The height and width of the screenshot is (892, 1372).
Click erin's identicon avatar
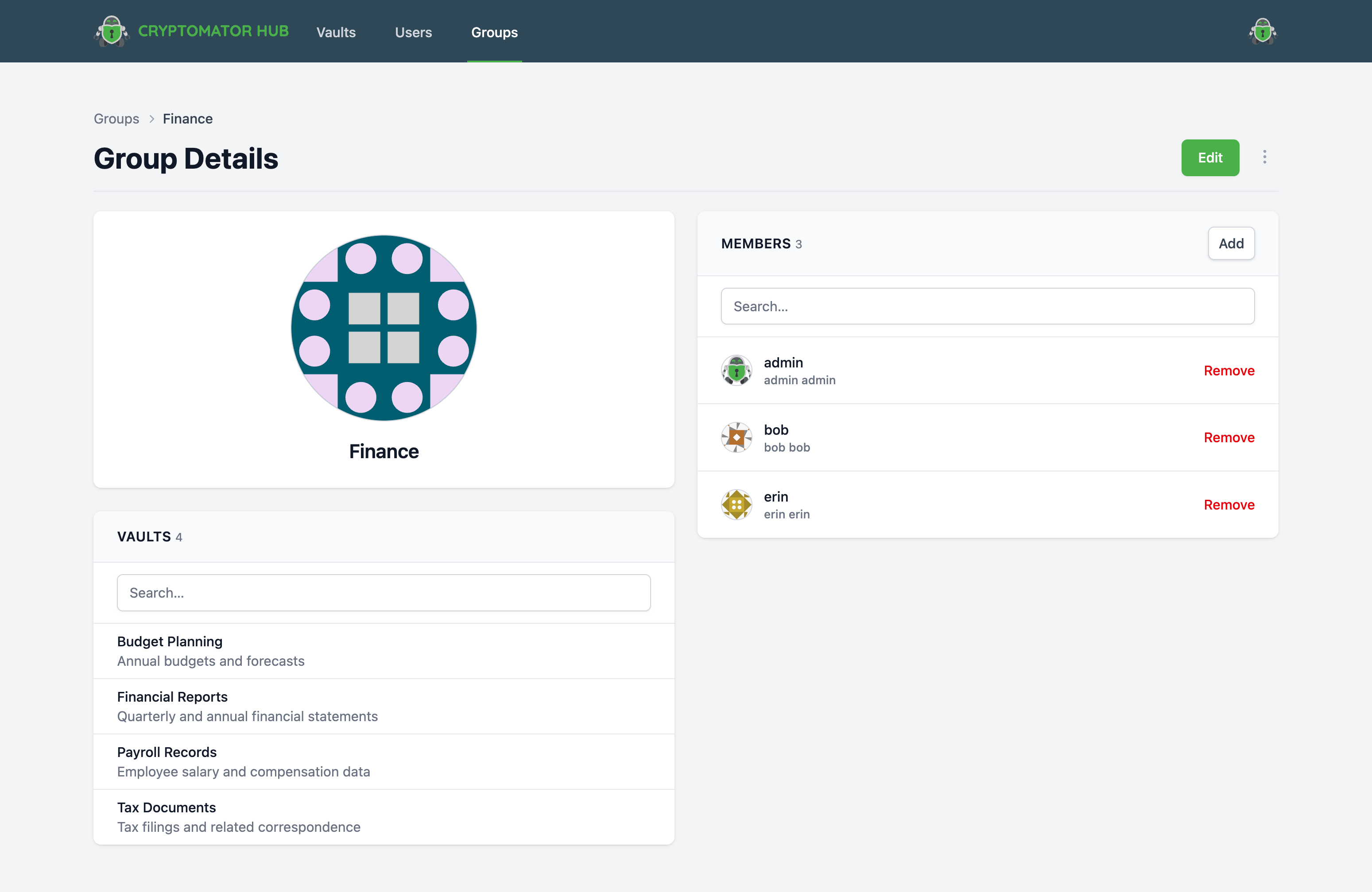point(736,505)
